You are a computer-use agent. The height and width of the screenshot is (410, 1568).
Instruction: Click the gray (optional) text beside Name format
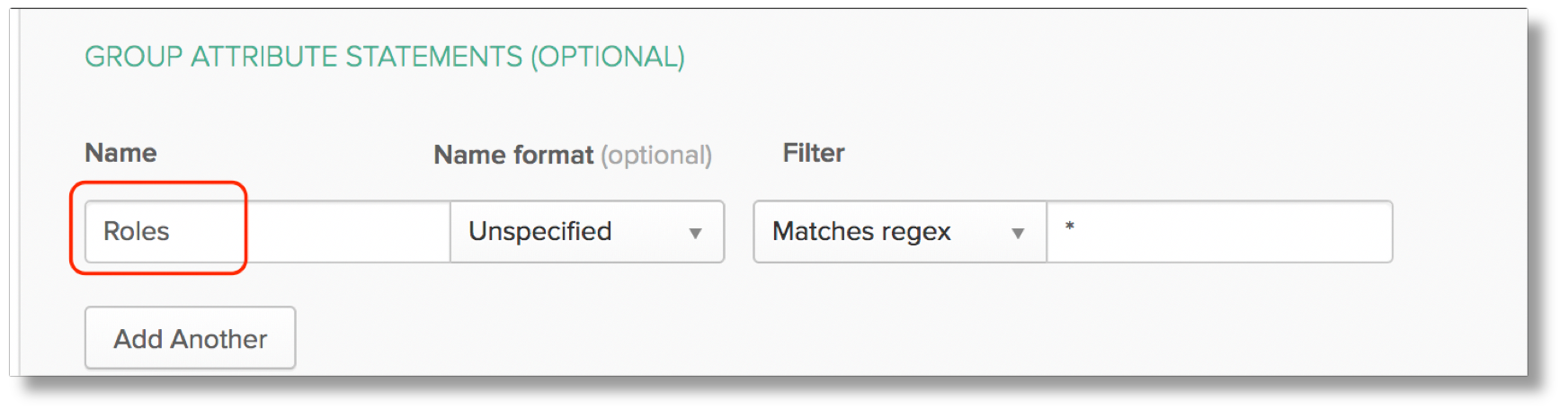click(656, 156)
